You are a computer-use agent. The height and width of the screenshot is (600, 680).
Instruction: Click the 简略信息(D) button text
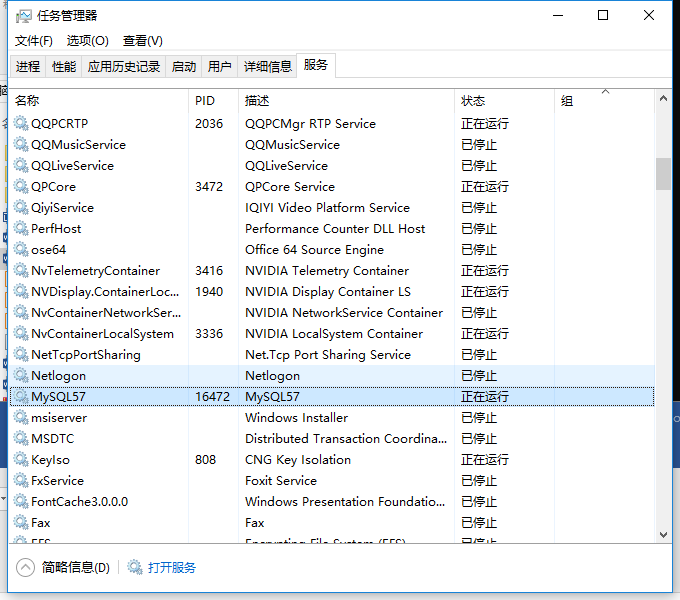pos(76,567)
